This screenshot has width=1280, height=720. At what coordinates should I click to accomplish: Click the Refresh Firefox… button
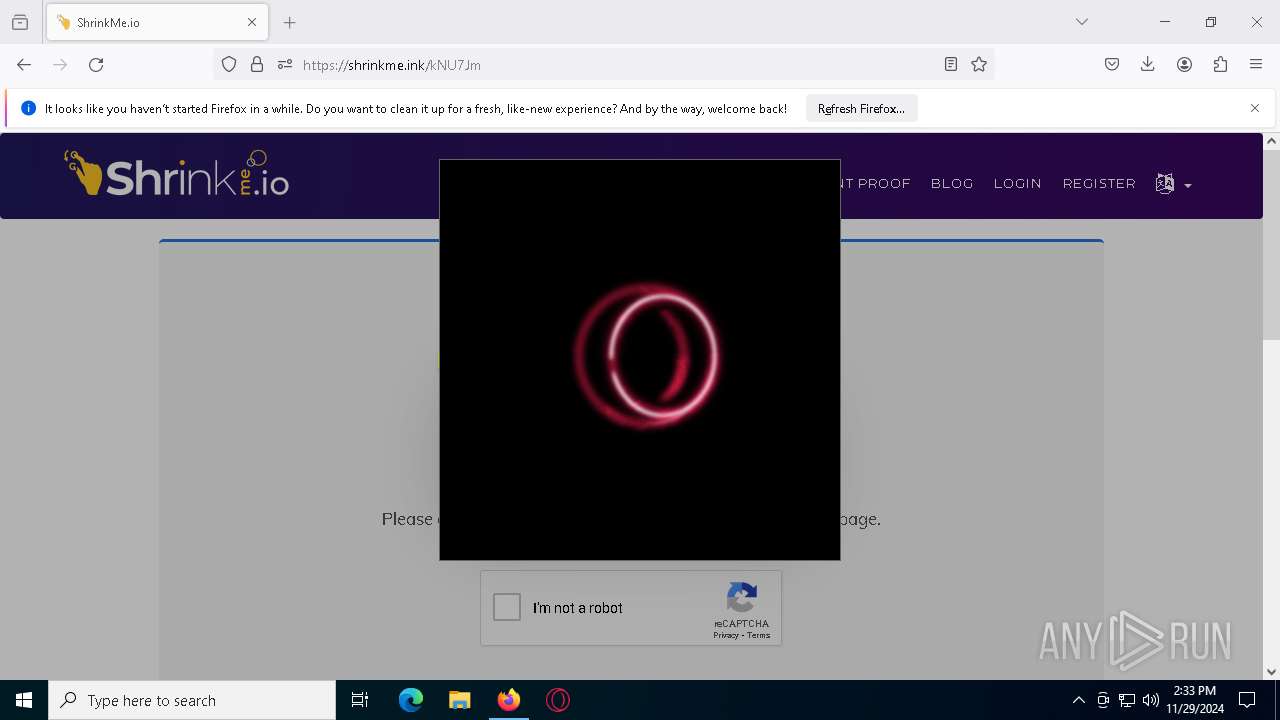(861, 108)
